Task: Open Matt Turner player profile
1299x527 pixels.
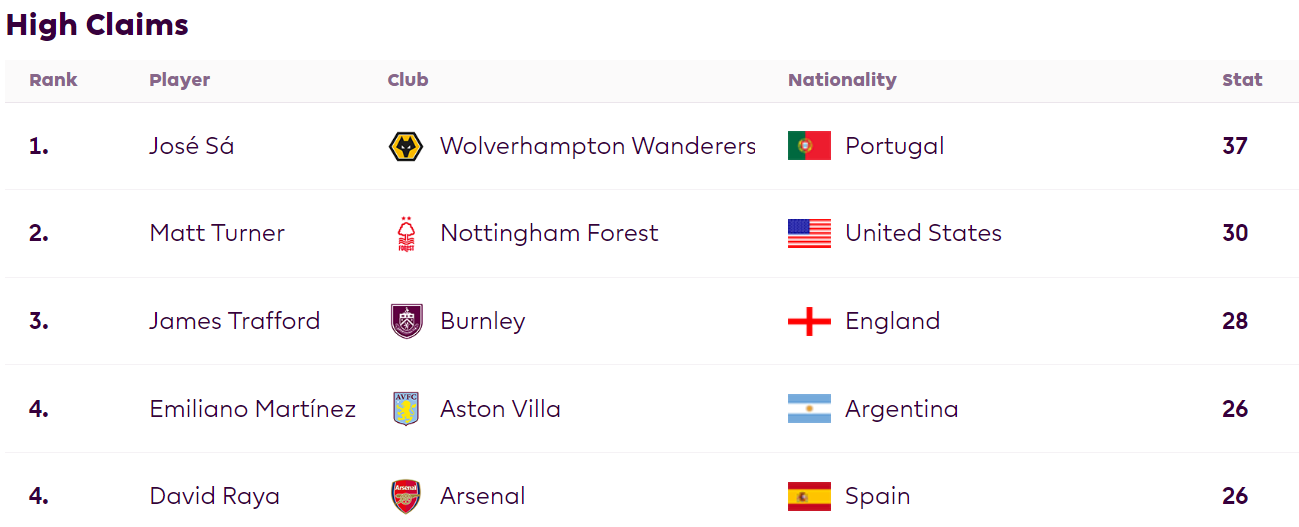Action: point(217,234)
